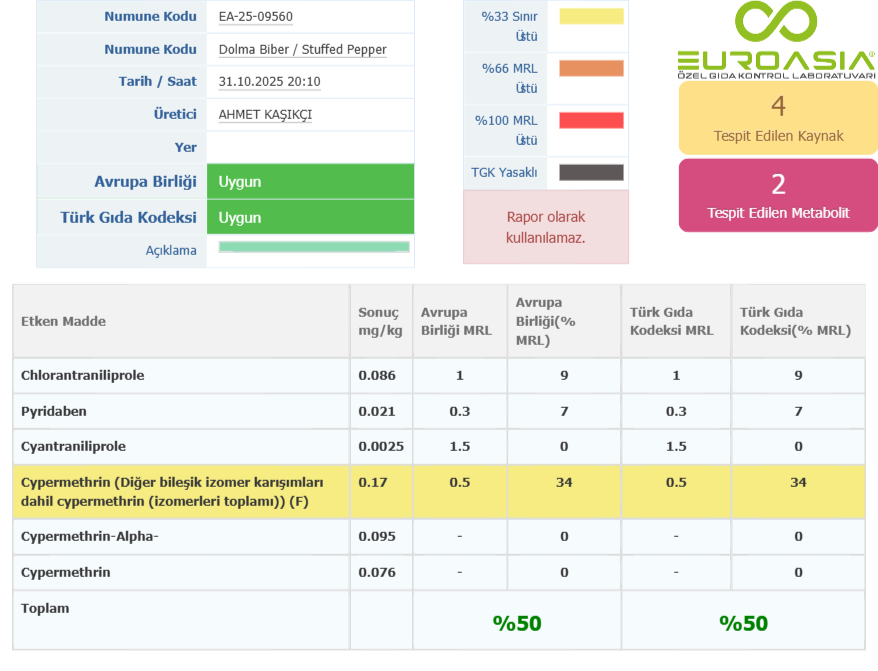Image resolution: width=878 pixels, height=671 pixels.
Task: Click the date field 31.10.2025 20:10
Action: coord(269,82)
